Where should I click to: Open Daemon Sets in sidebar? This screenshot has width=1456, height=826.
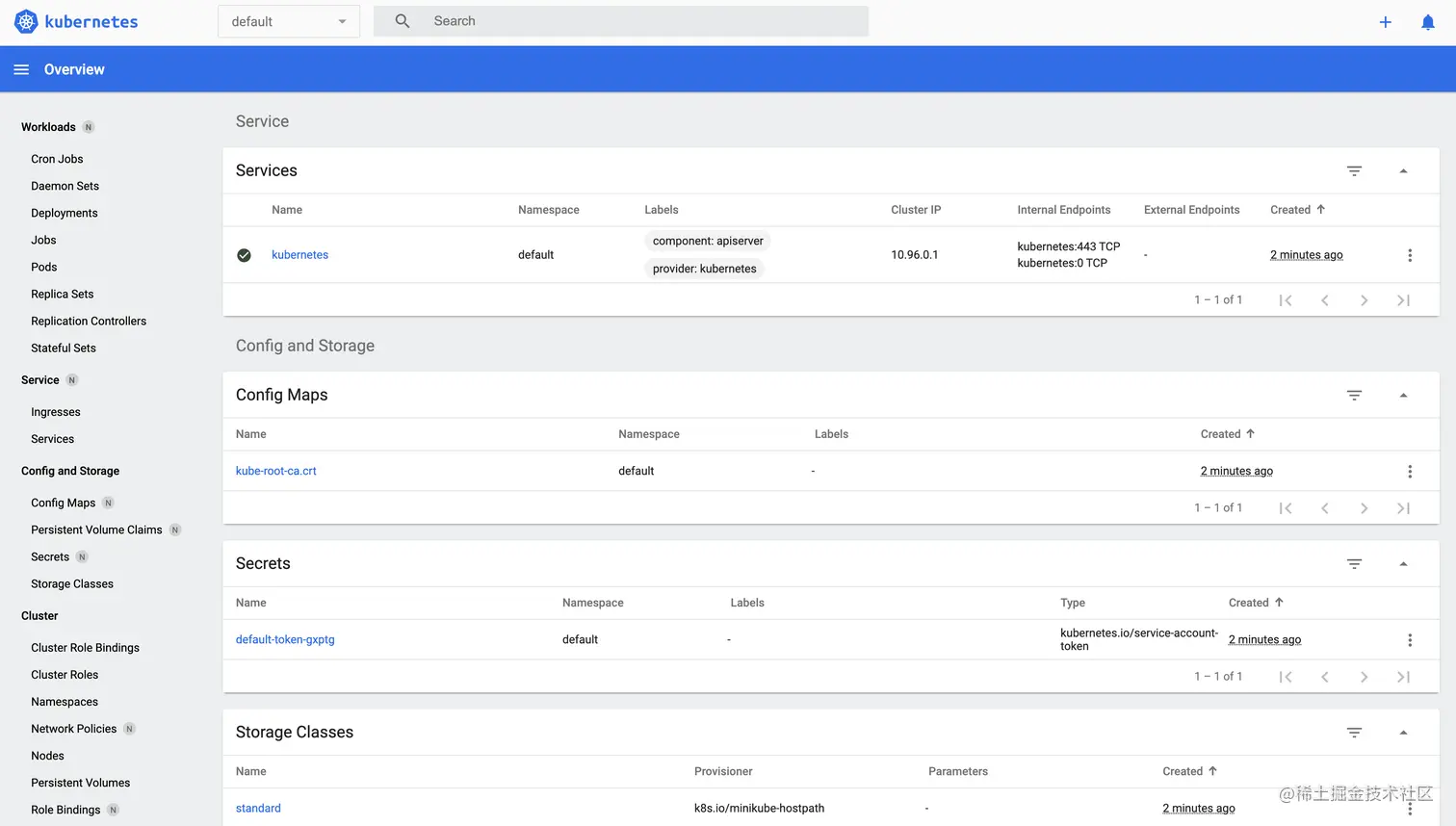coord(65,186)
